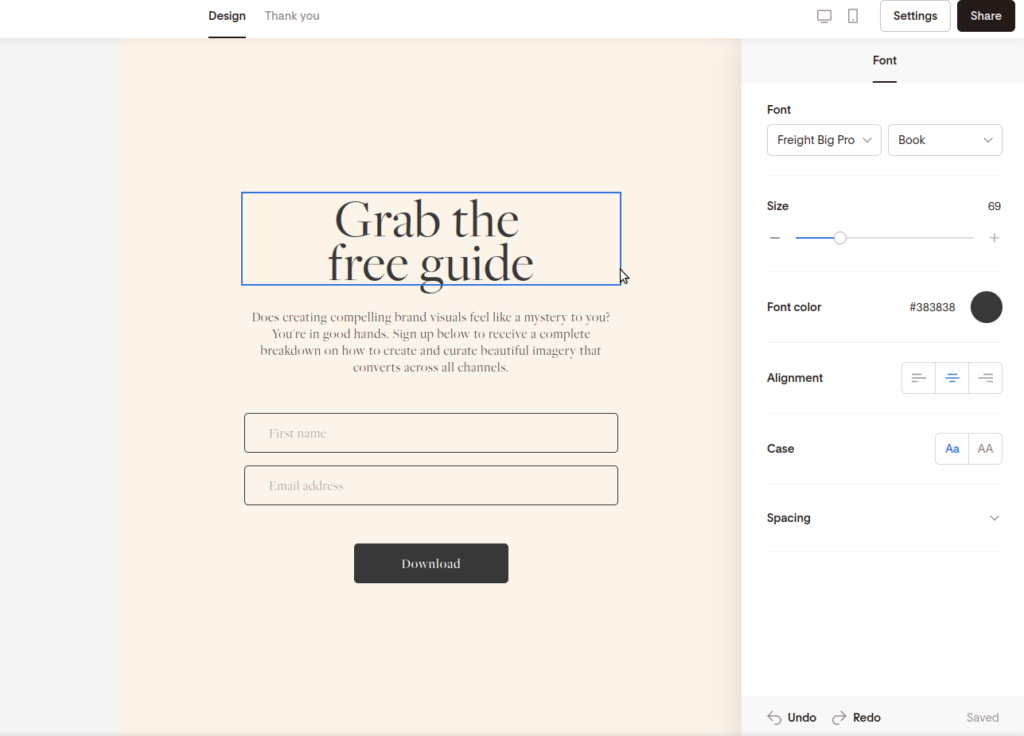The image size is (1024, 736).
Task: Align text left
Action: pyautogui.click(x=918, y=378)
